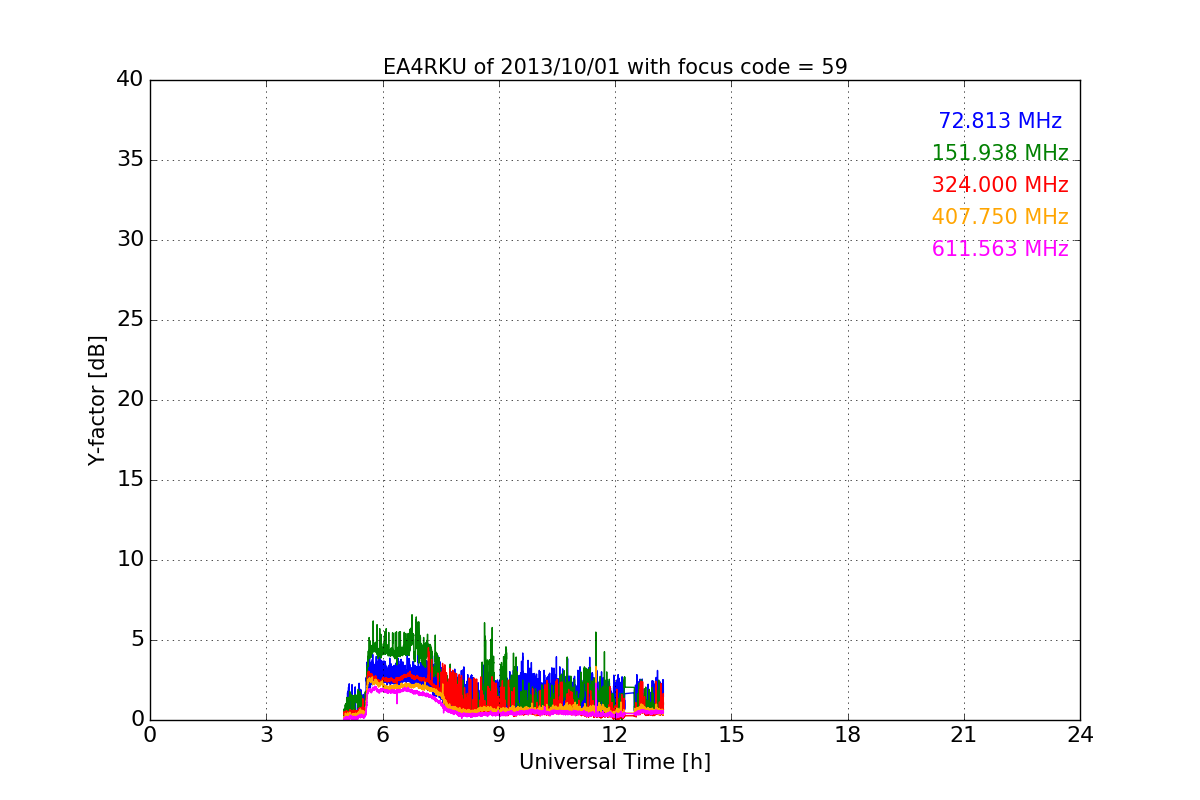Click the x-axis tick label 15
This screenshot has width=1200, height=800.
pyautogui.click(x=731, y=735)
